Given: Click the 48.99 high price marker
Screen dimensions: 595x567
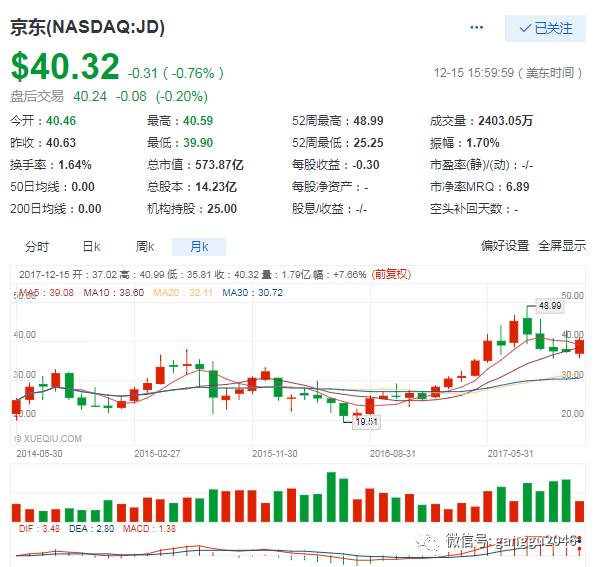Looking at the screenshot, I should 550,306.
